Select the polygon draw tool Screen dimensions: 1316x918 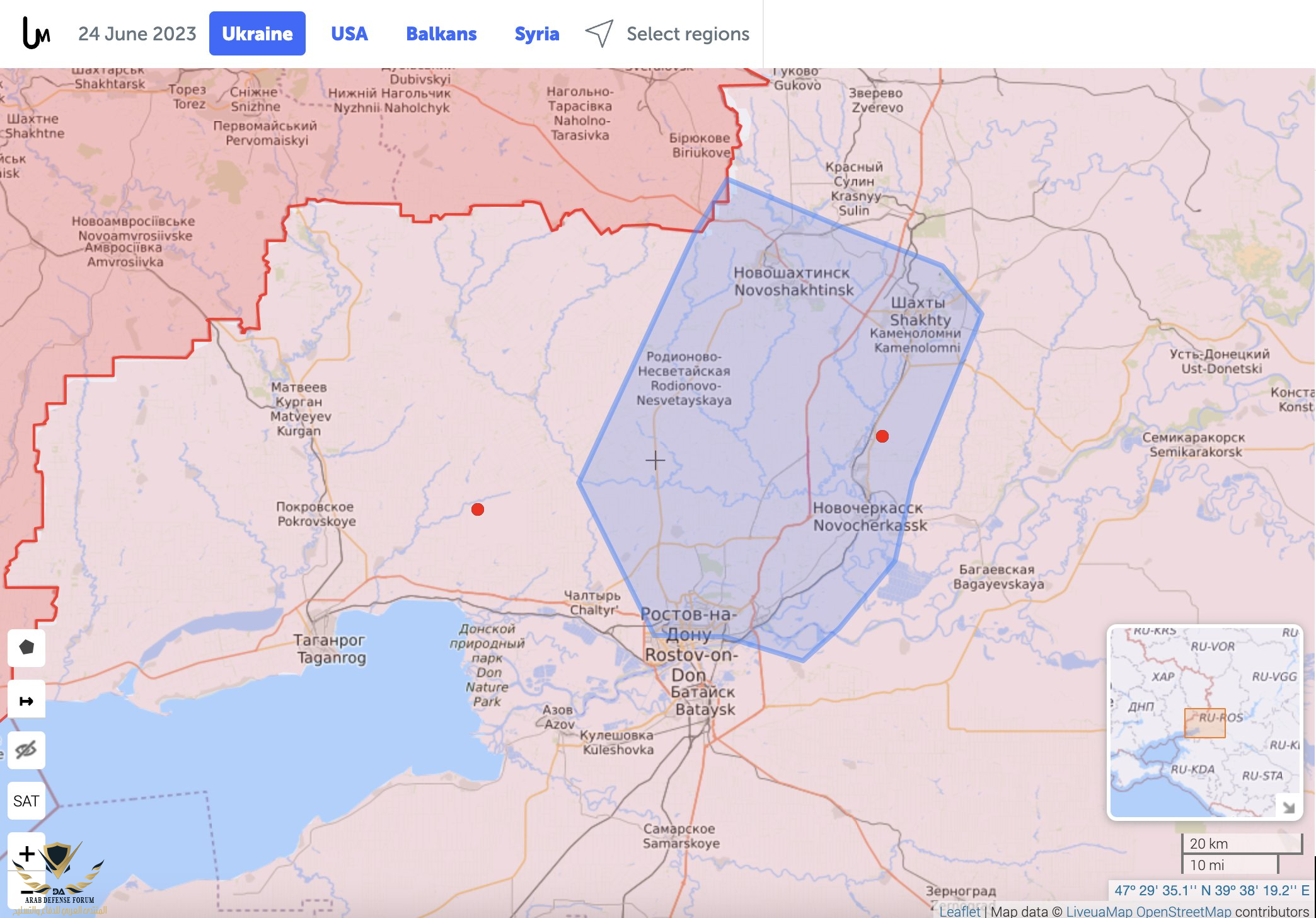[26, 648]
